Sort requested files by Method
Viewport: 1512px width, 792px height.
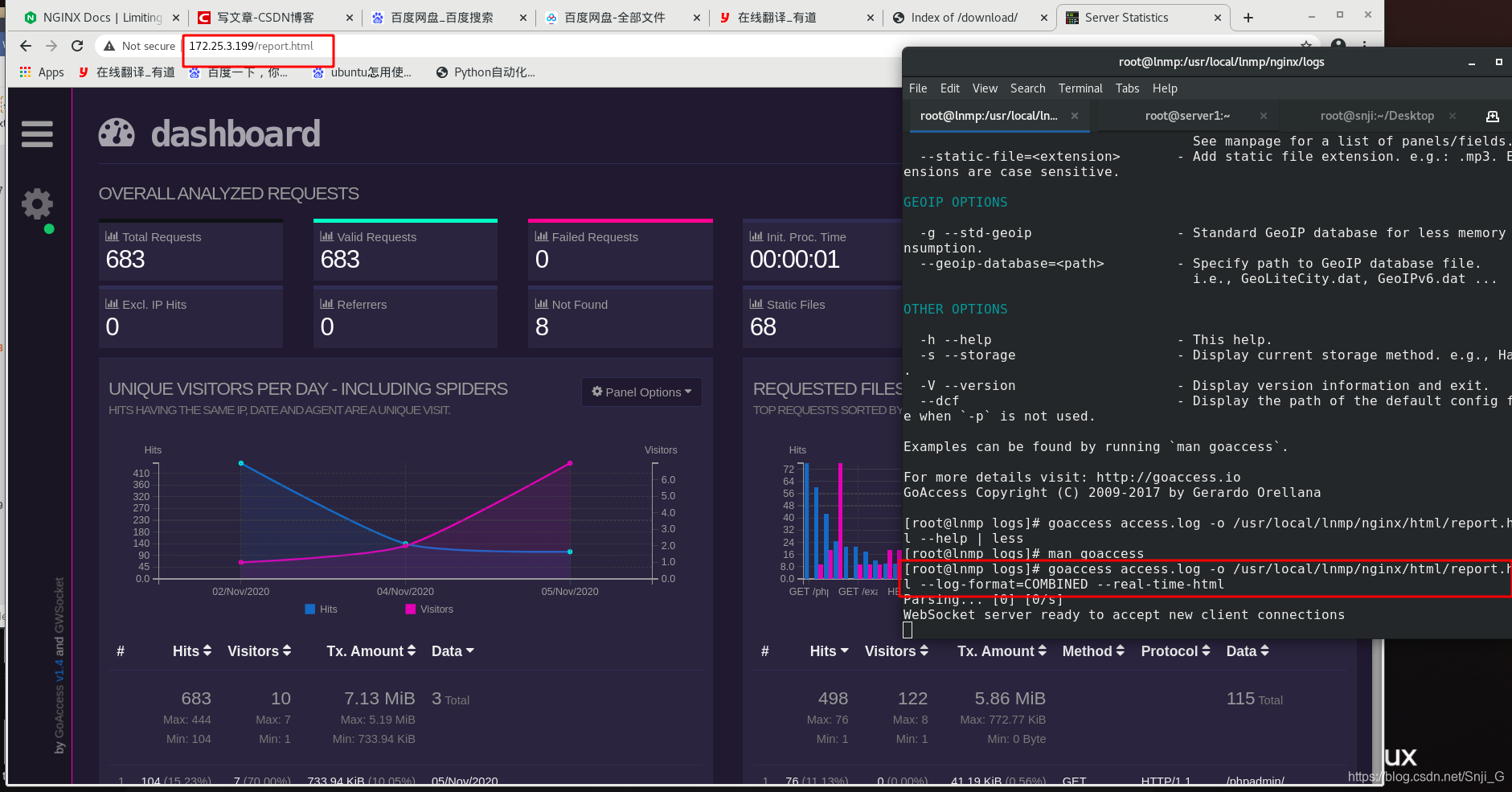(1093, 651)
